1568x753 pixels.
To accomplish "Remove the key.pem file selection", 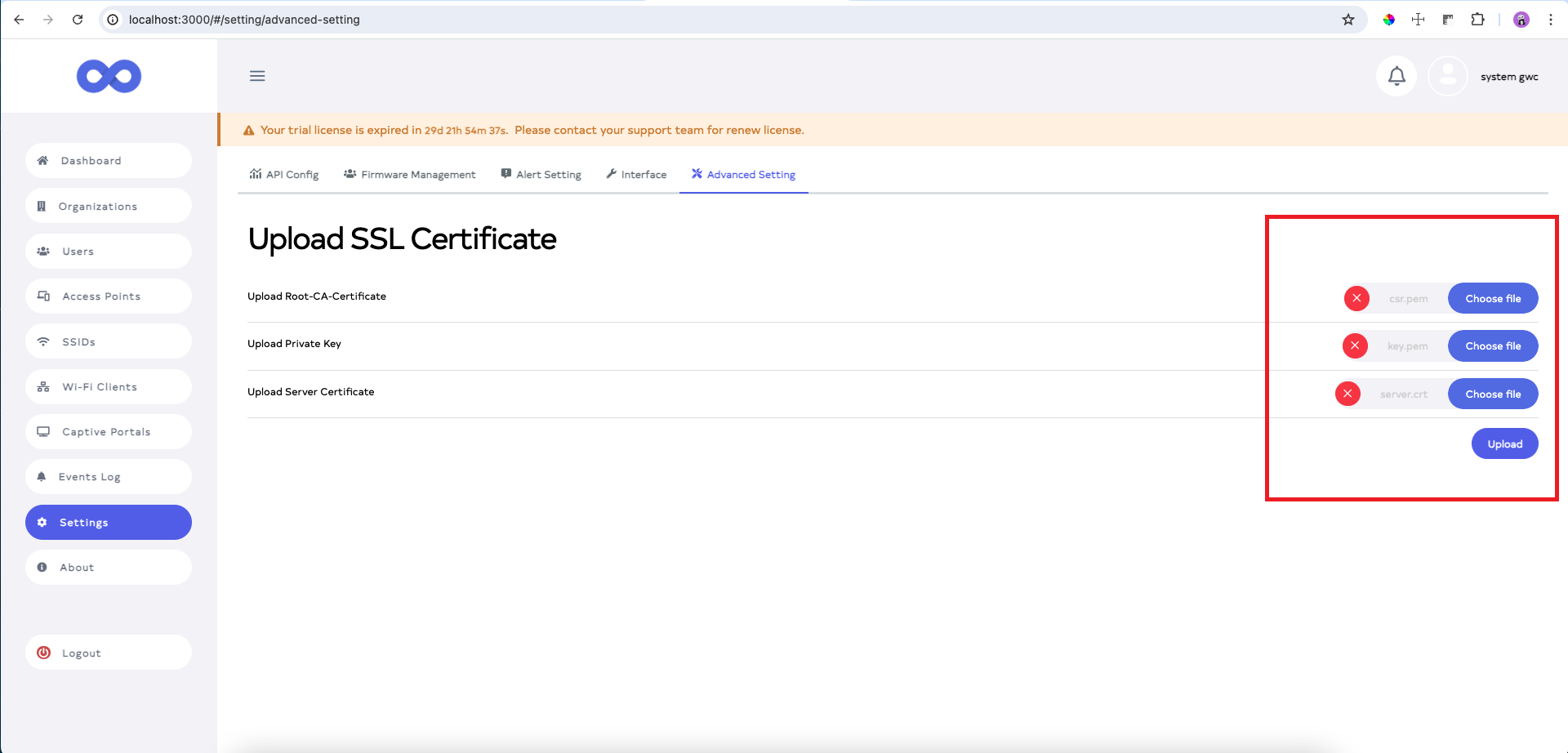I will 1355,346.
